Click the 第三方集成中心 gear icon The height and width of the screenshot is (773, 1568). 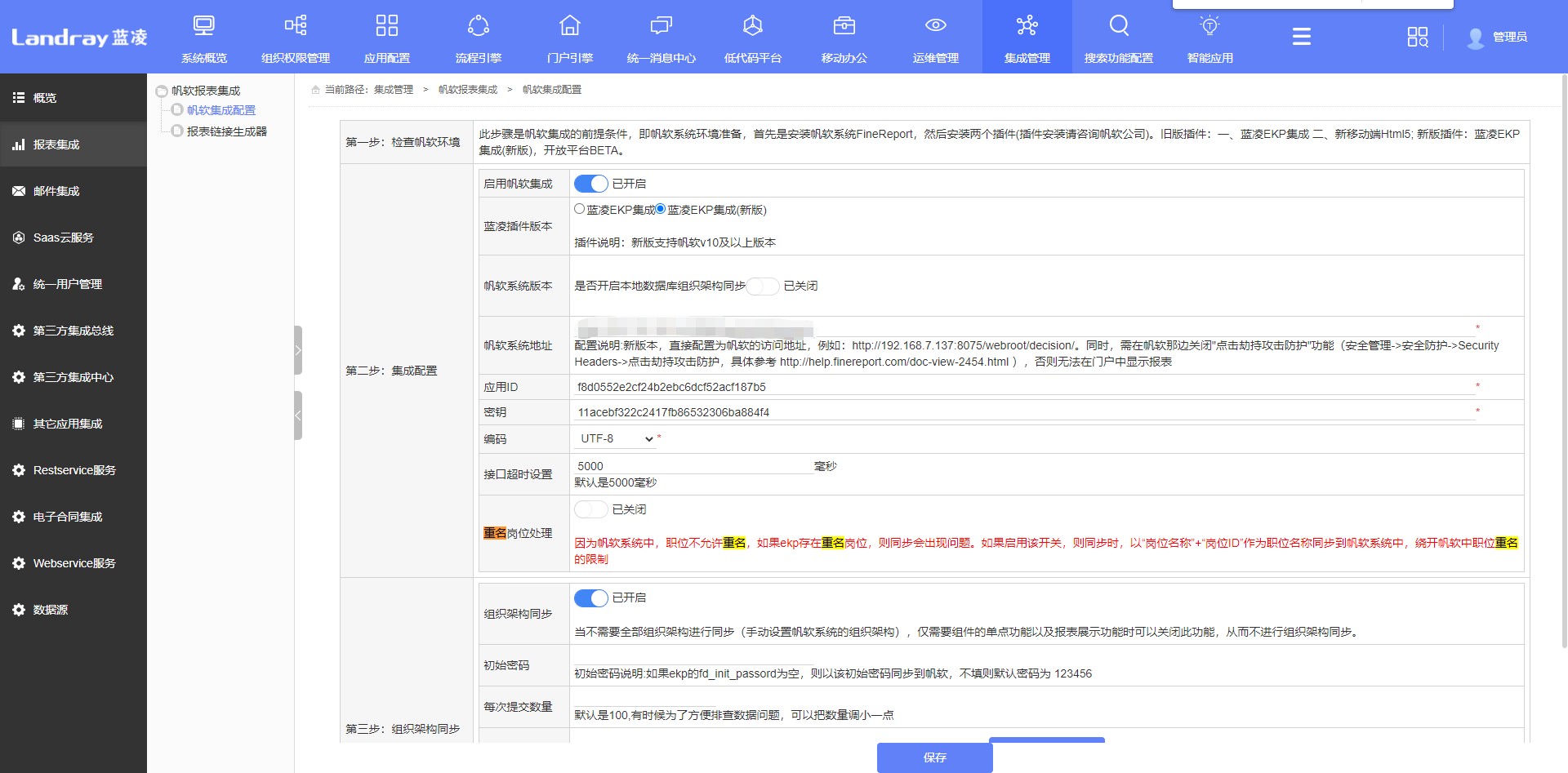(19, 377)
